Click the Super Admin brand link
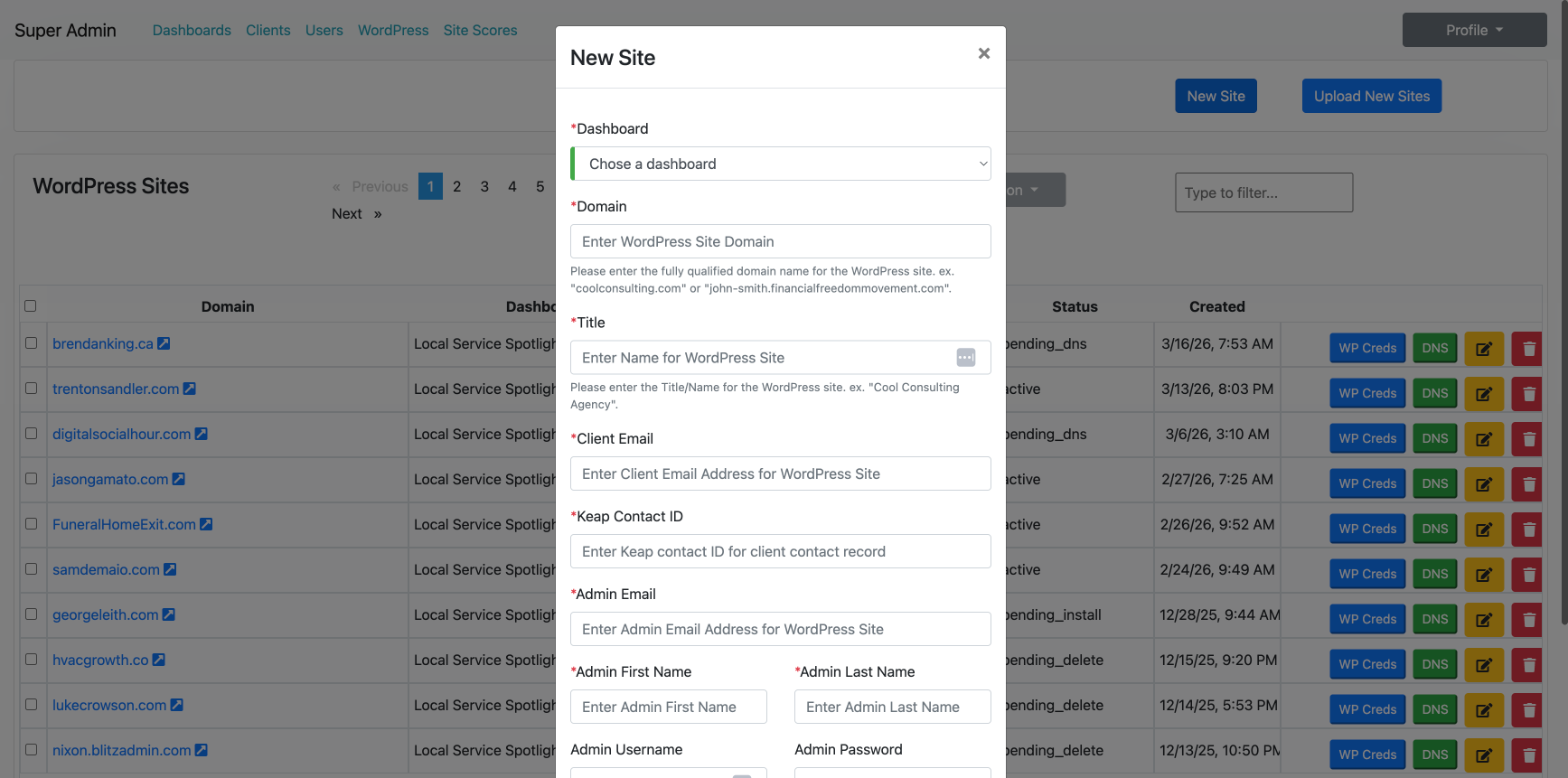Image resolution: width=1568 pixels, height=778 pixels. click(65, 30)
